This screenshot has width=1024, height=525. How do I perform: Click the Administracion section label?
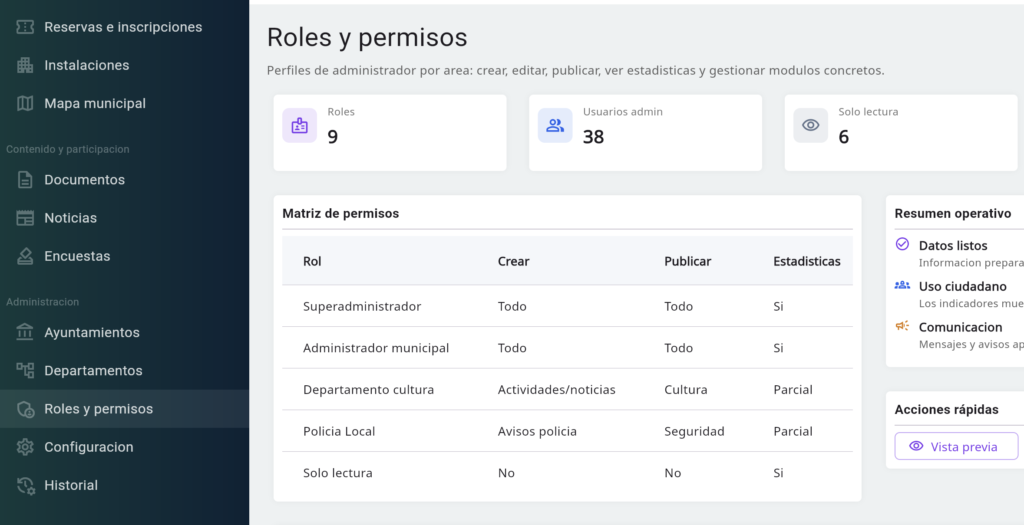coord(42,302)
